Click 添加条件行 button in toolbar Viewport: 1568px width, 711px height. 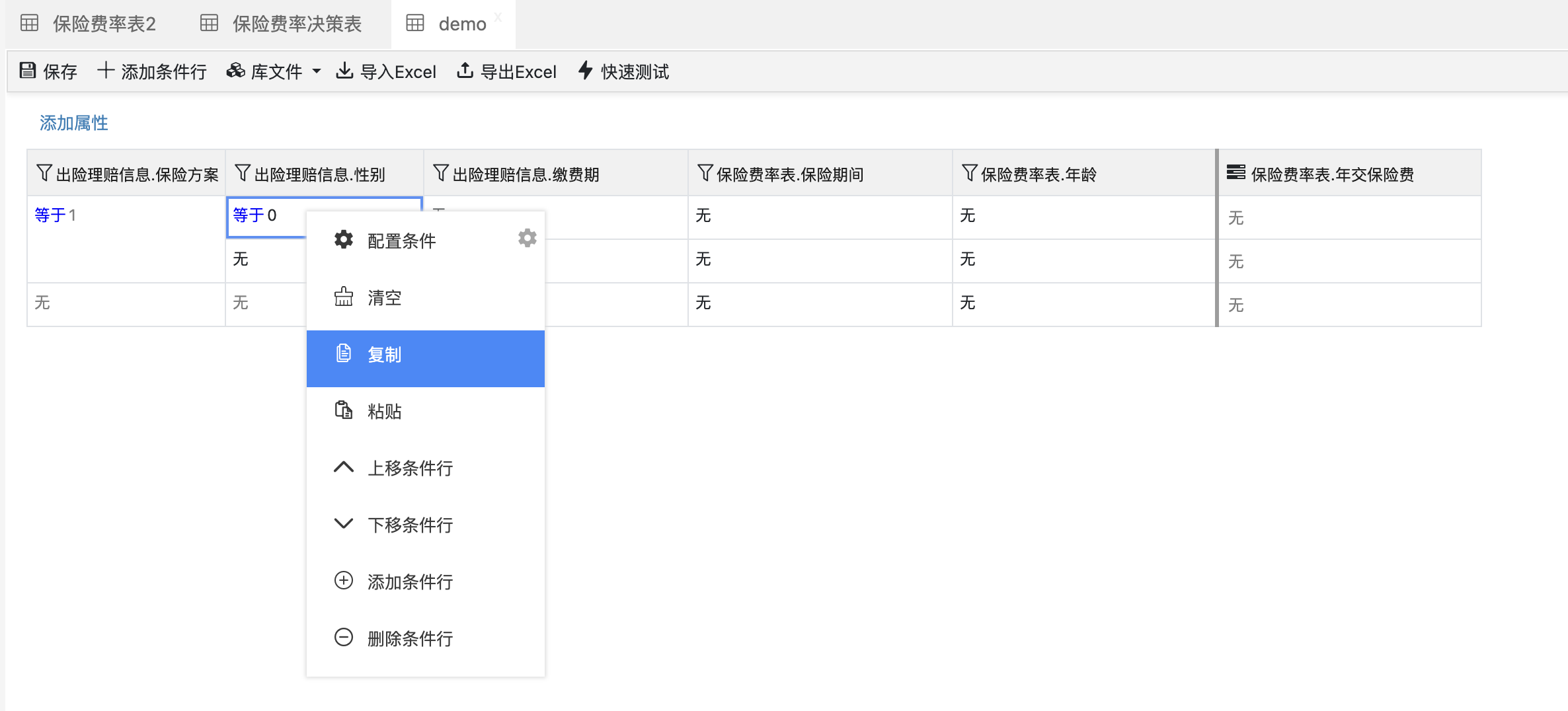tap(152, 71)
